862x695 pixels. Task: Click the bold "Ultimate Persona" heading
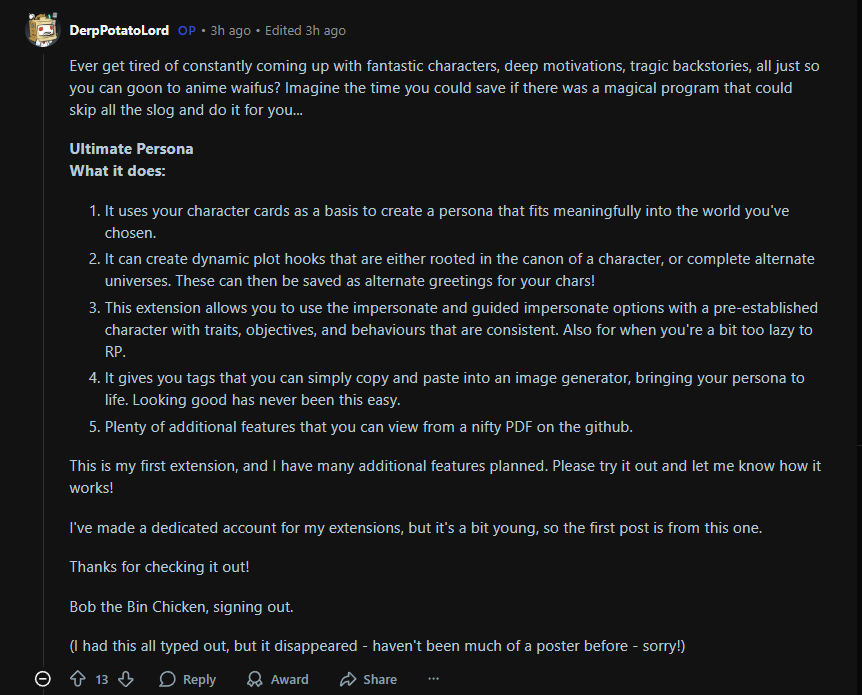click(x=131, y=149)
